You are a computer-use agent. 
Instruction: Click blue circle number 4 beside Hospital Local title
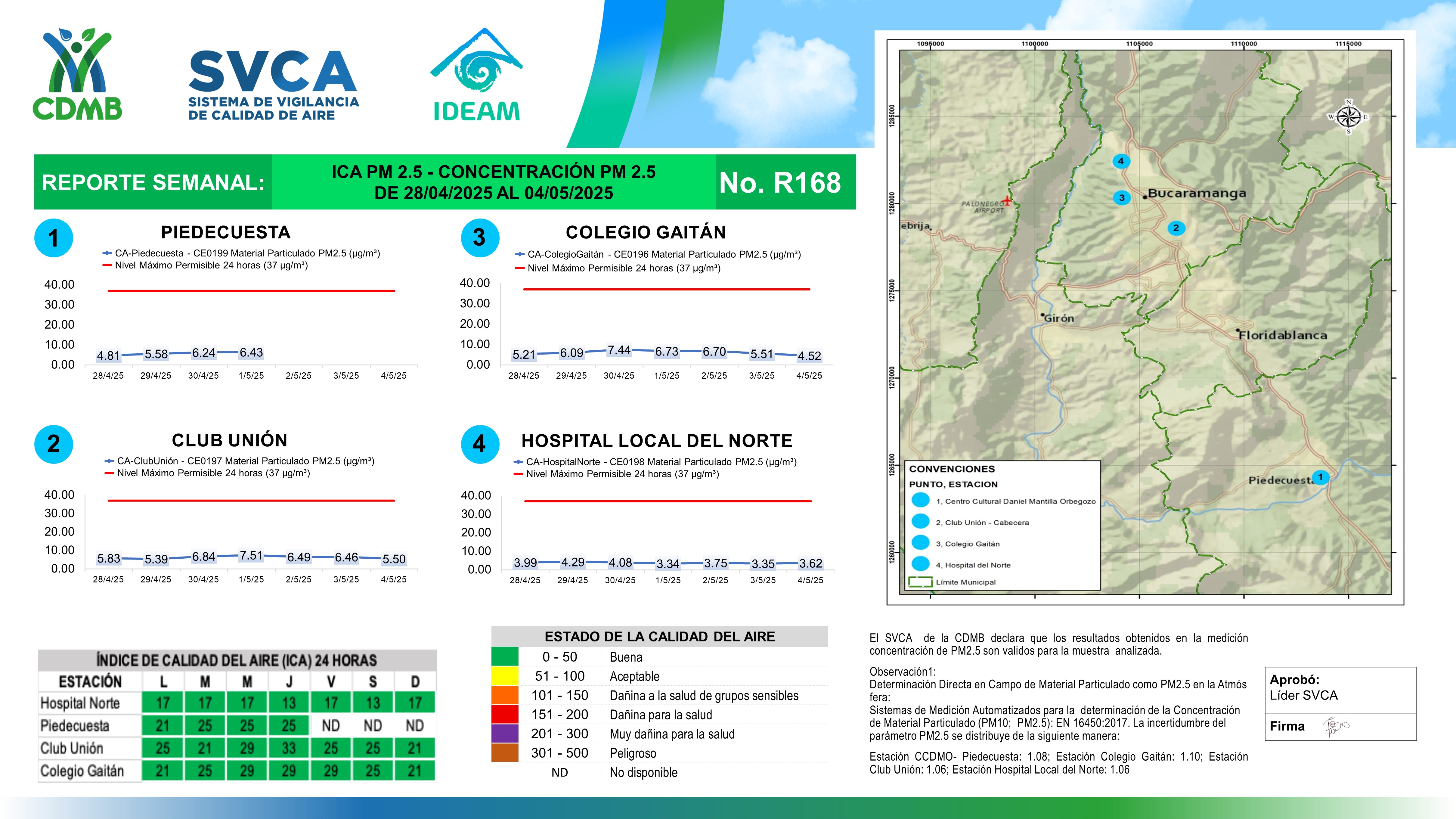(480, 444)
